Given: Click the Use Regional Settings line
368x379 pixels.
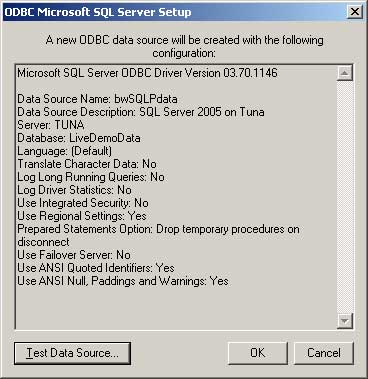Looking at the screenshot, I should pos(82,216).
